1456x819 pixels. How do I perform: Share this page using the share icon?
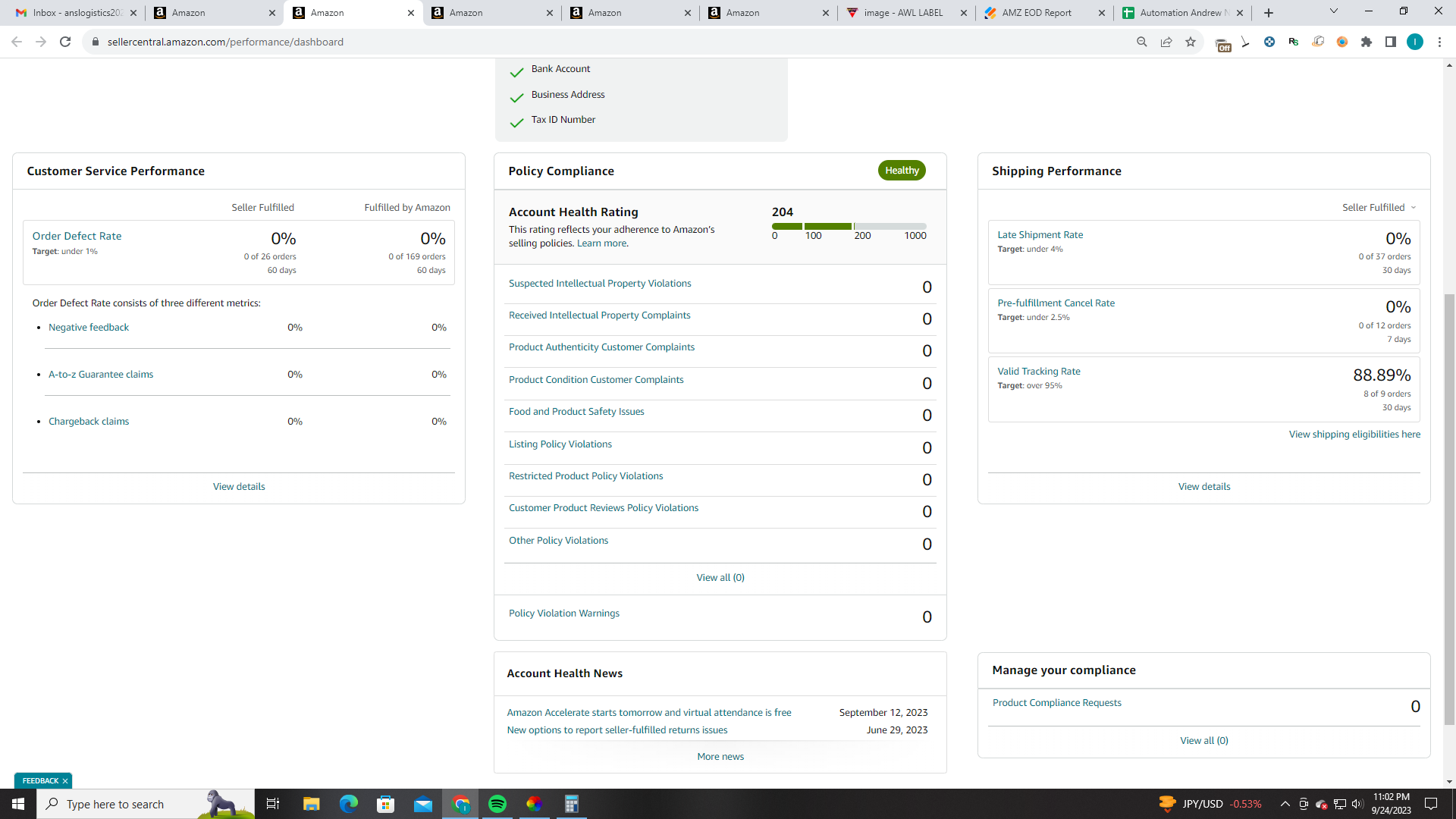coord(1166,42)
